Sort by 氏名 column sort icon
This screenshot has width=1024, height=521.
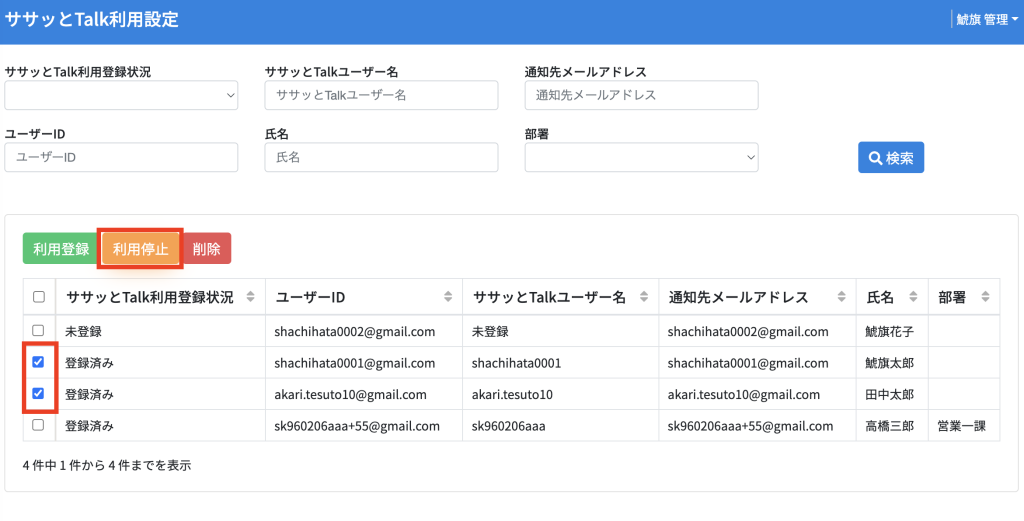[x=914, y=297]
